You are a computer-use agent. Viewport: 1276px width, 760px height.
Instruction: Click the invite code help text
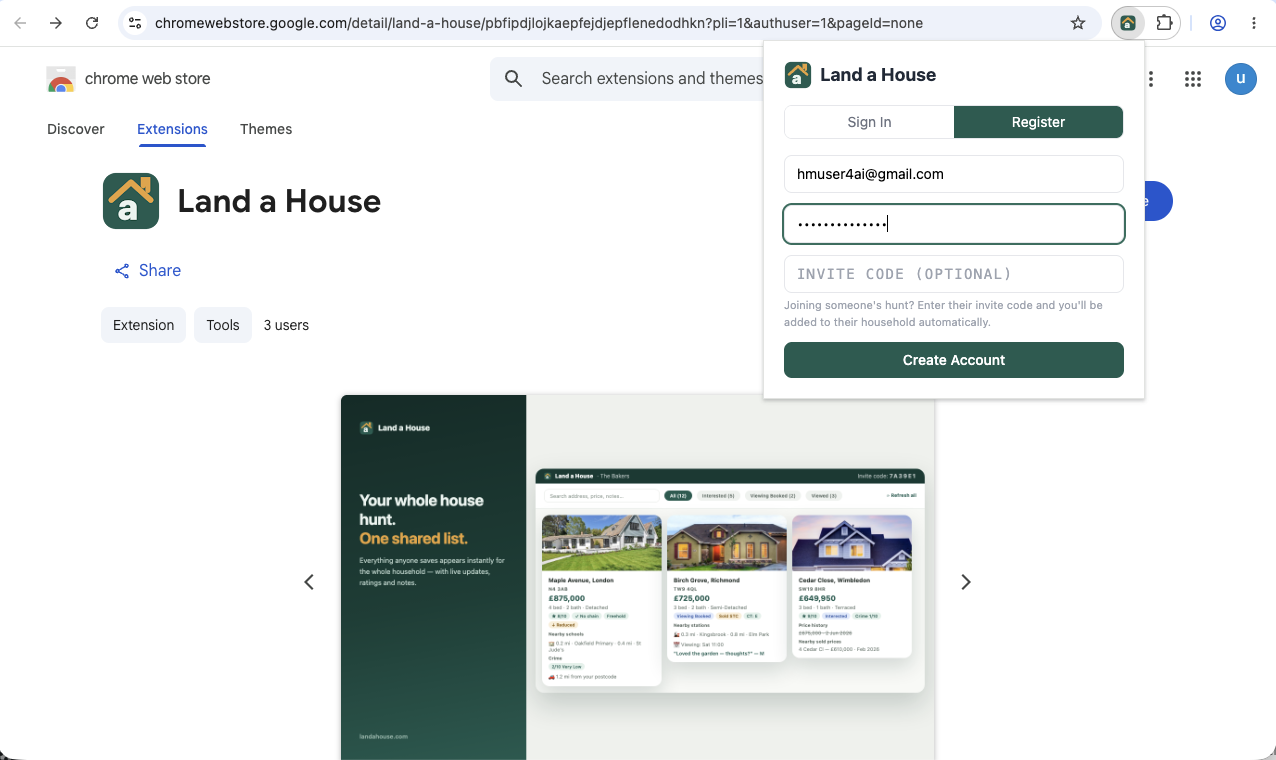943,314
